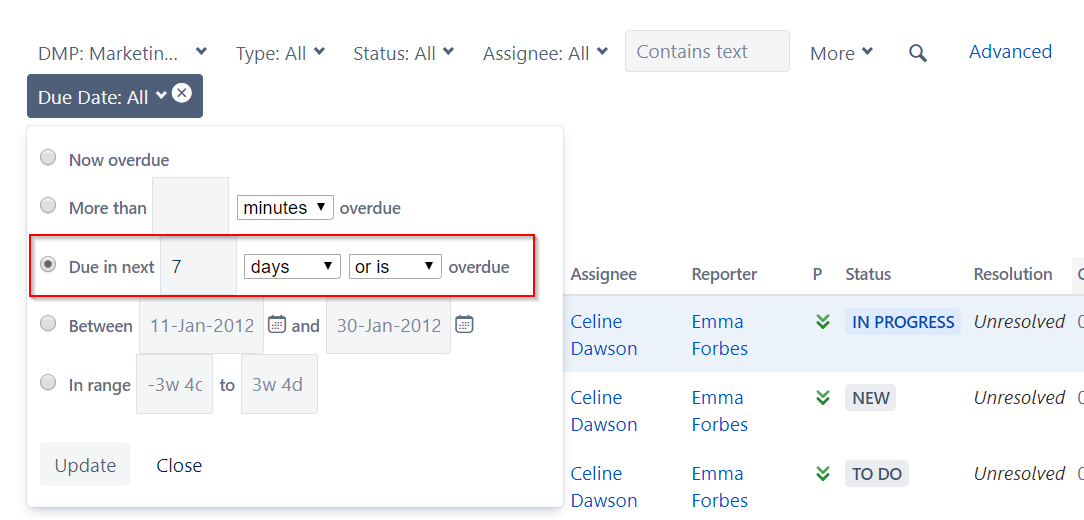Click the priority icon in the IN PROGRESS row
Viewport: 1084px width, 520px height.
[x=822, y=322]
